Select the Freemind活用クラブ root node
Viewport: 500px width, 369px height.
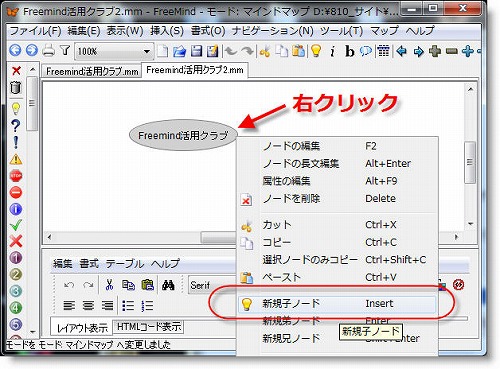pos(183,135)
